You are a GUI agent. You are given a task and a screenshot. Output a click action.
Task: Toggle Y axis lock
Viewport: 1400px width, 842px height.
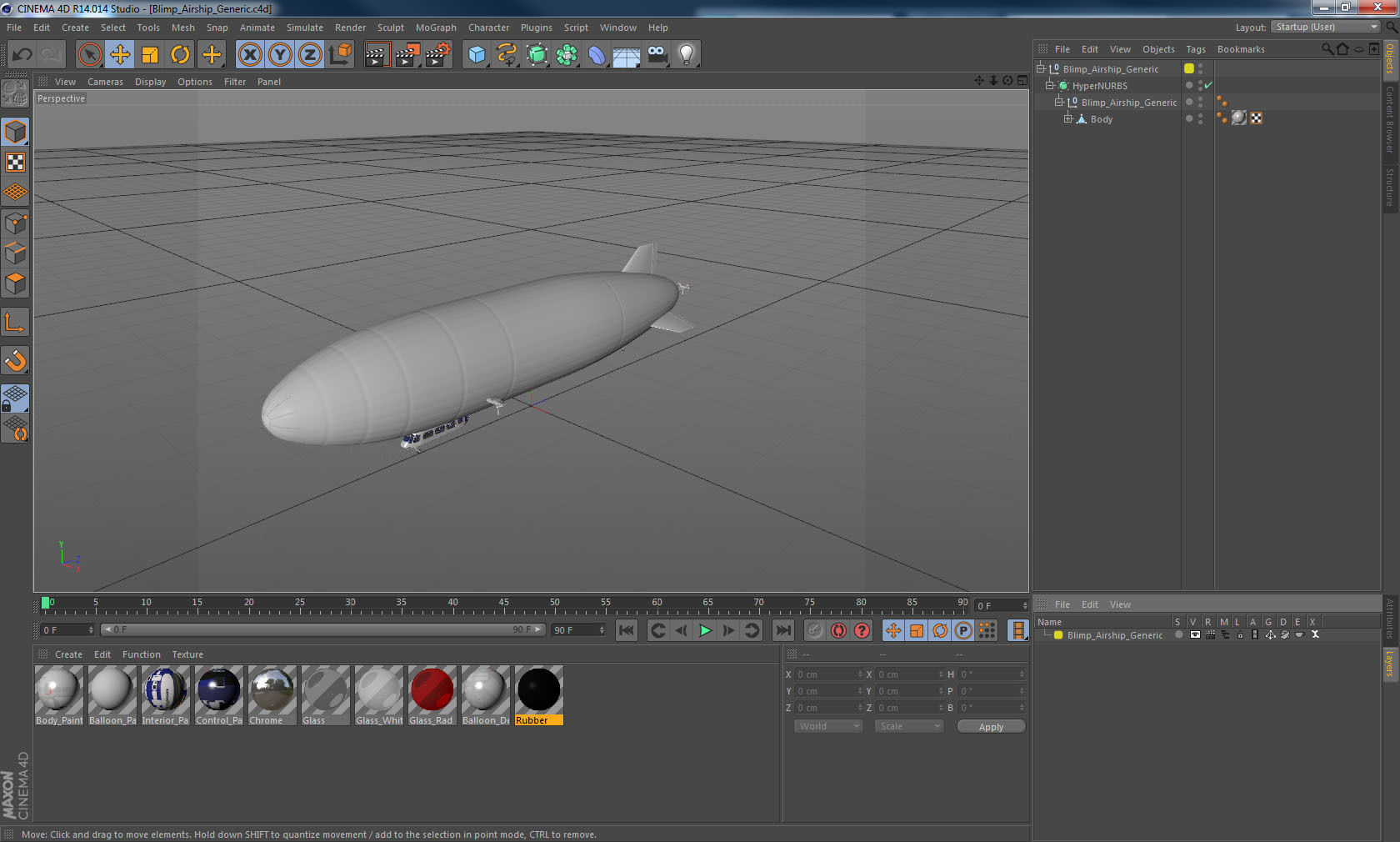click(280, 55)
